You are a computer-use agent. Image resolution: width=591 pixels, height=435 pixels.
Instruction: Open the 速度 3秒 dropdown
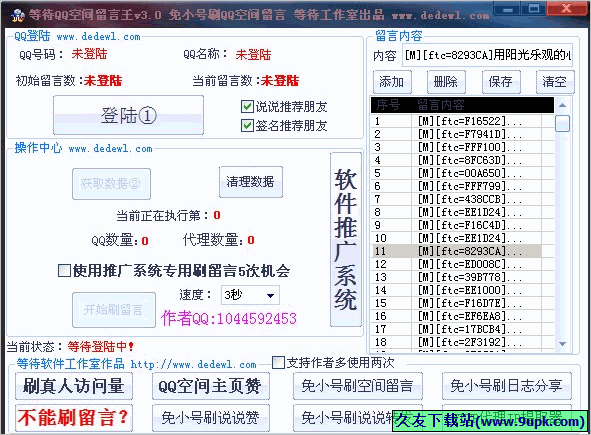(250, 295)
